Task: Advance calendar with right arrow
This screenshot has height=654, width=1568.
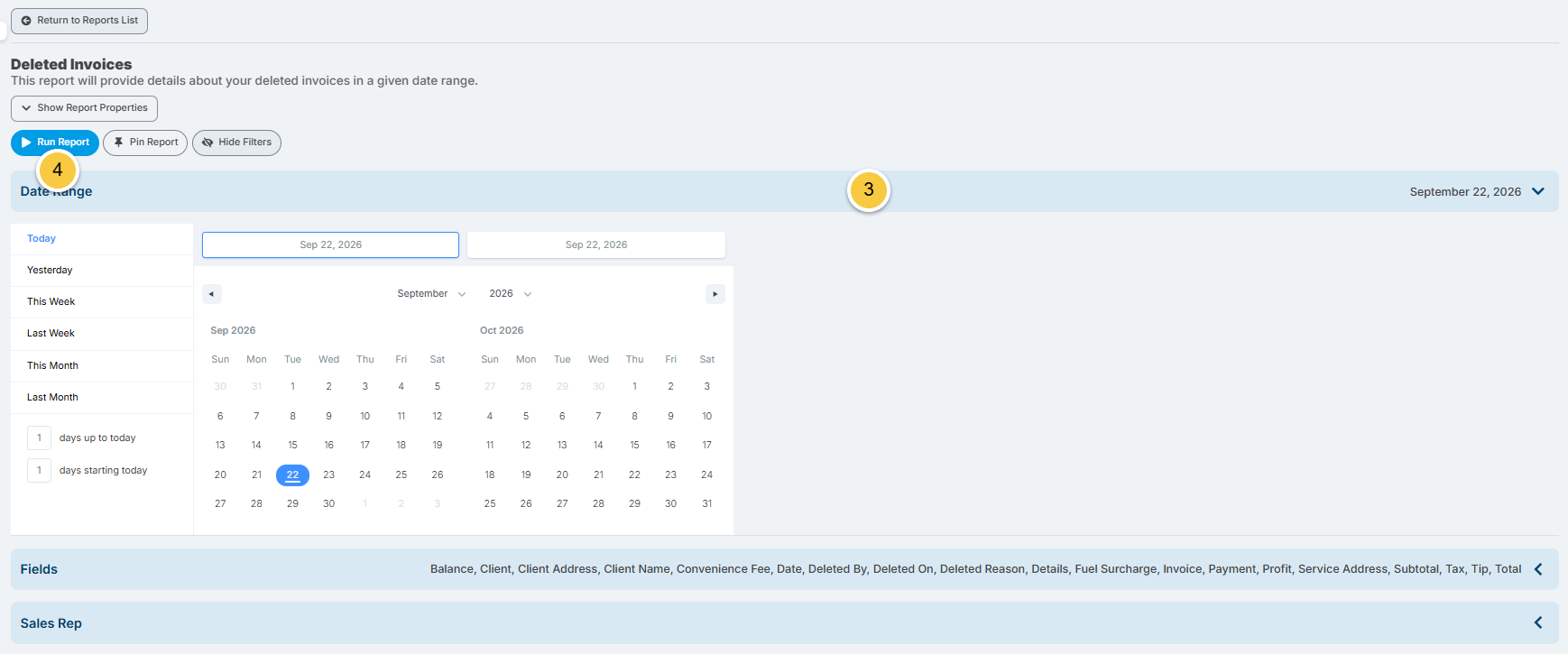Action: click(x=715, y=294)
